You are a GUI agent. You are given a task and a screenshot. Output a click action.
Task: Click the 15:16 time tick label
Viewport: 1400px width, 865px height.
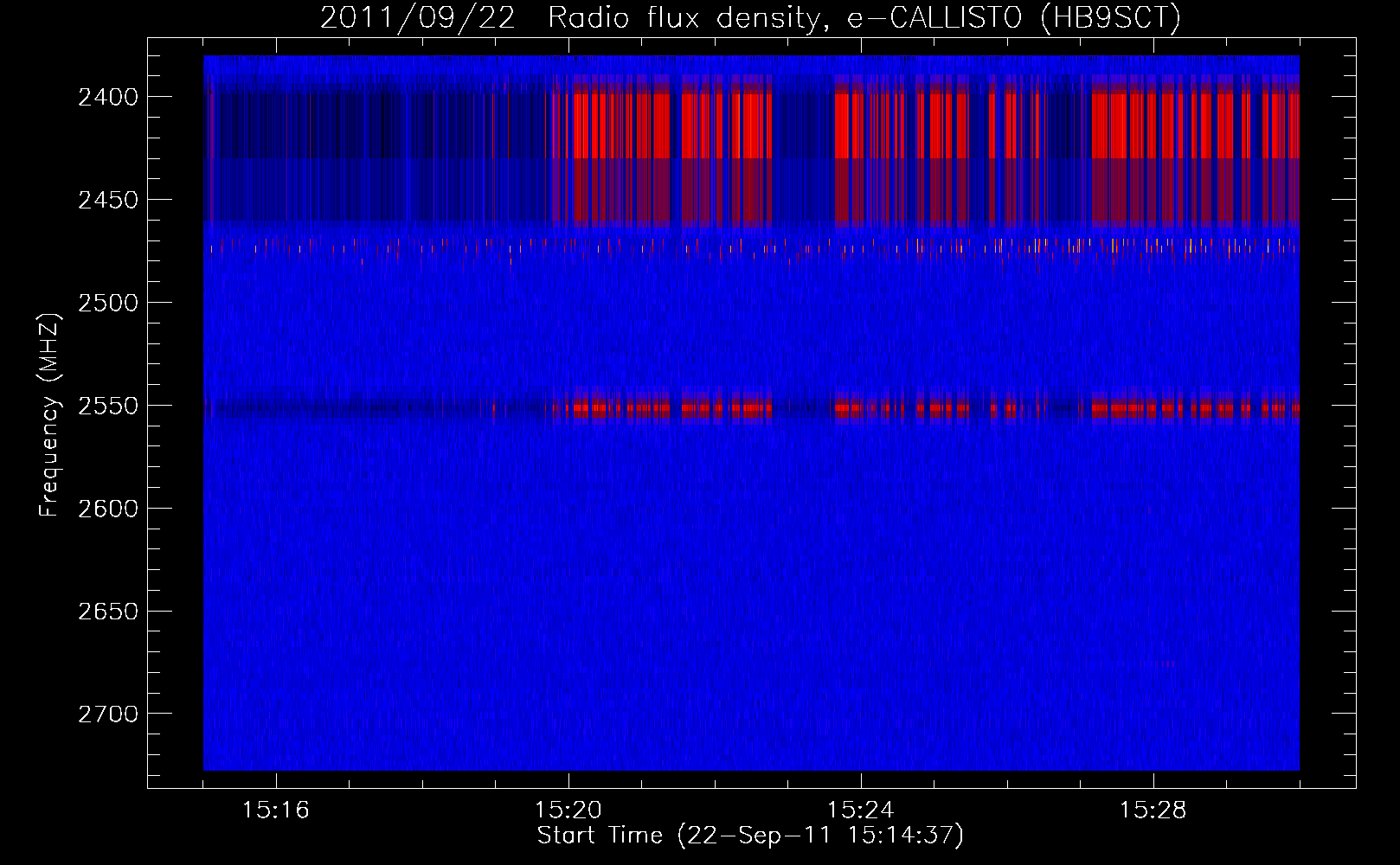click(276, 811)
